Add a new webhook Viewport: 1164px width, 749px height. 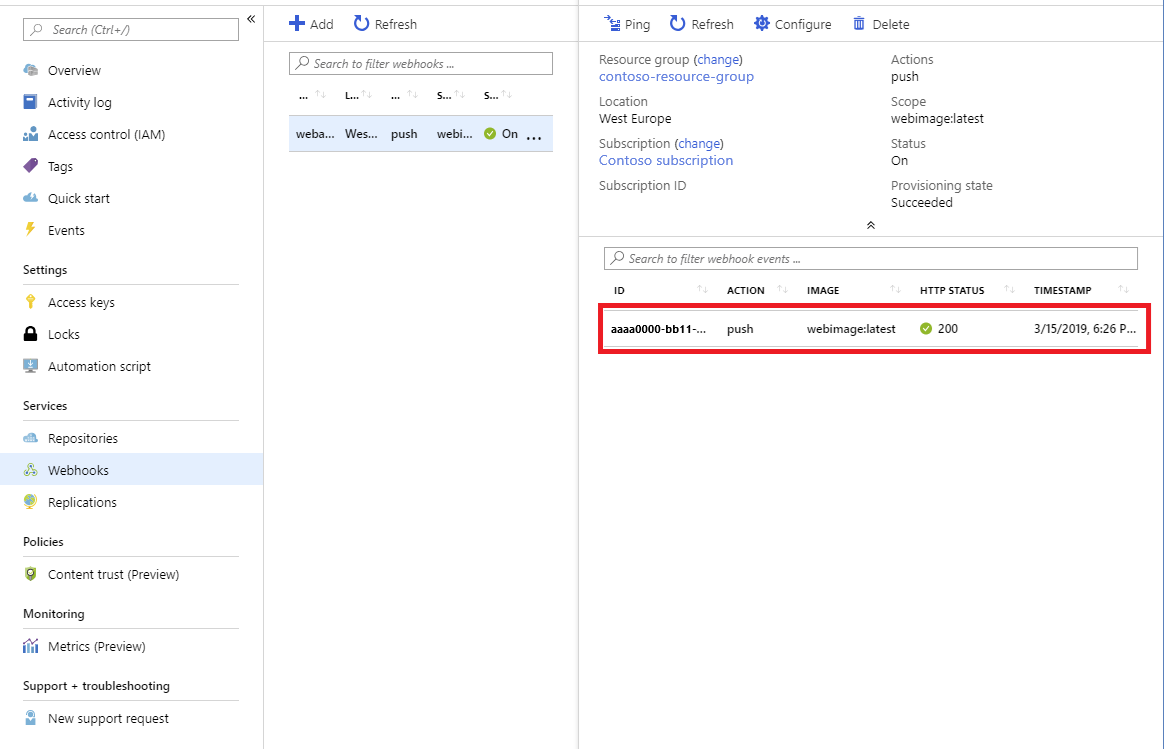pyautogui.click(x=310, y=23)
